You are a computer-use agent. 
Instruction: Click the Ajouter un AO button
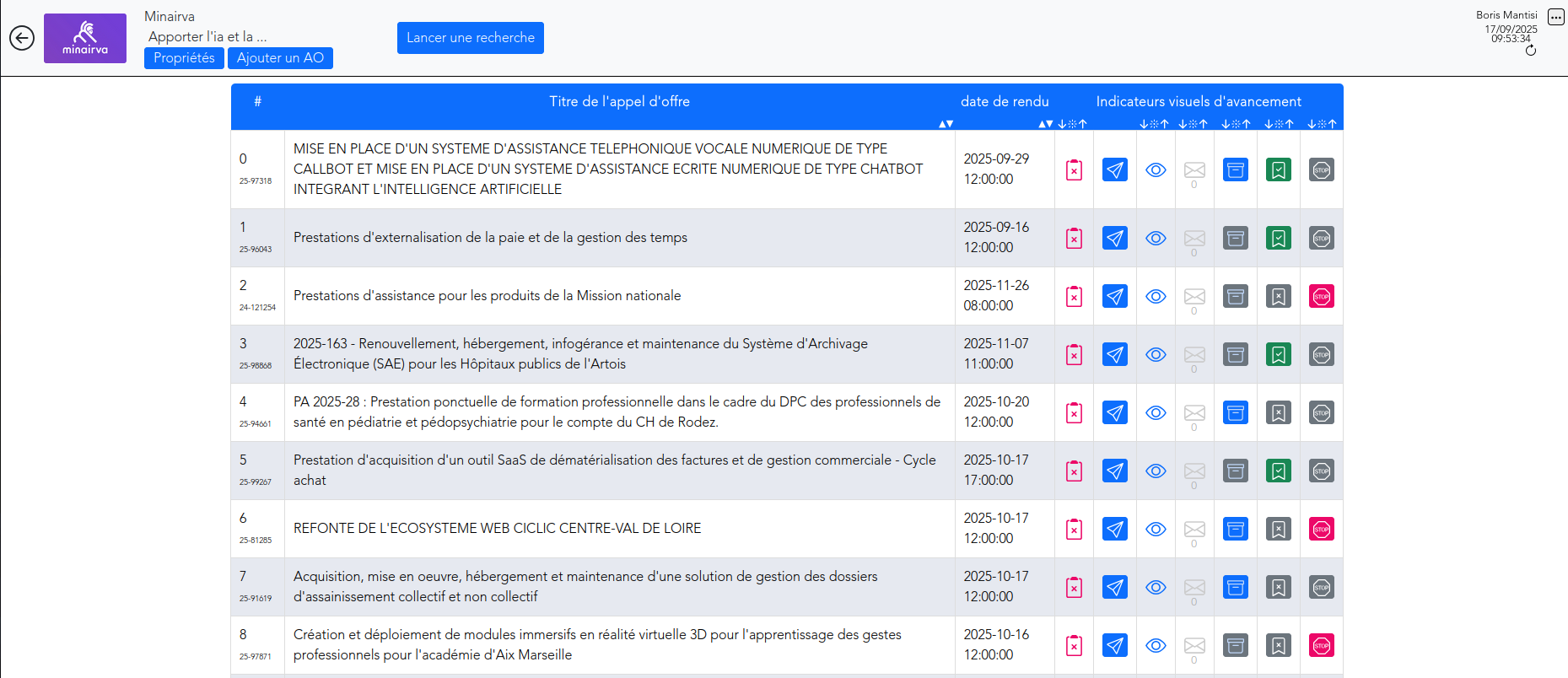point(280,58)
